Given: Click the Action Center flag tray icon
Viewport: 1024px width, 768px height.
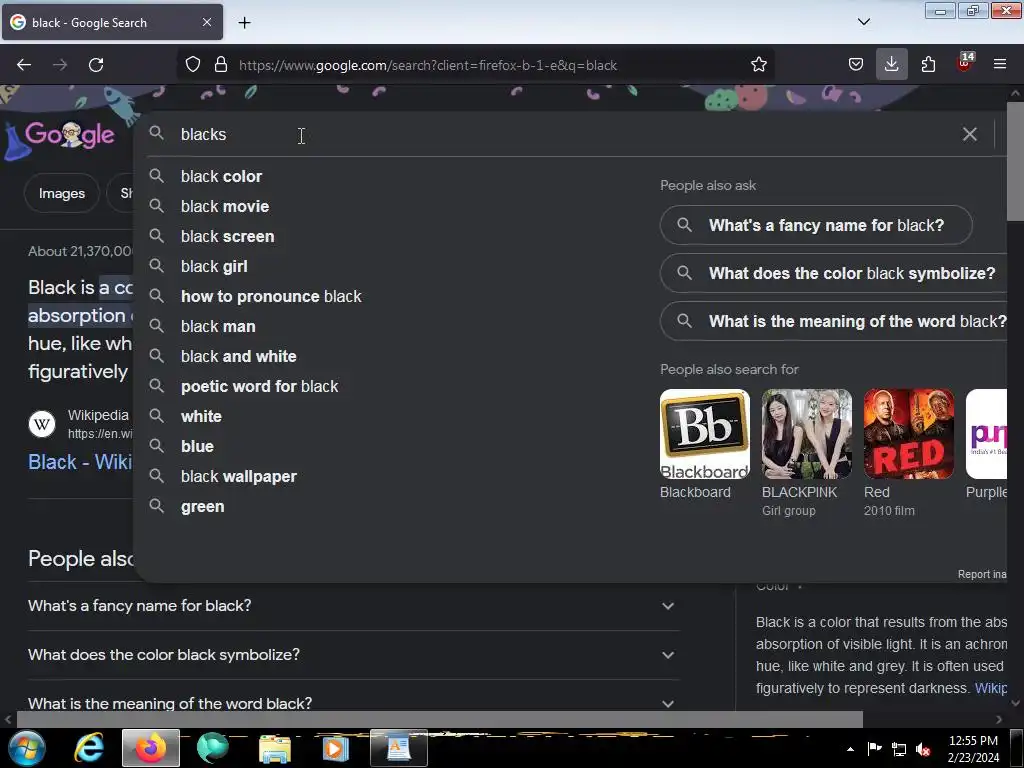Looking at the screenshot, I should (x=874, y=749).
